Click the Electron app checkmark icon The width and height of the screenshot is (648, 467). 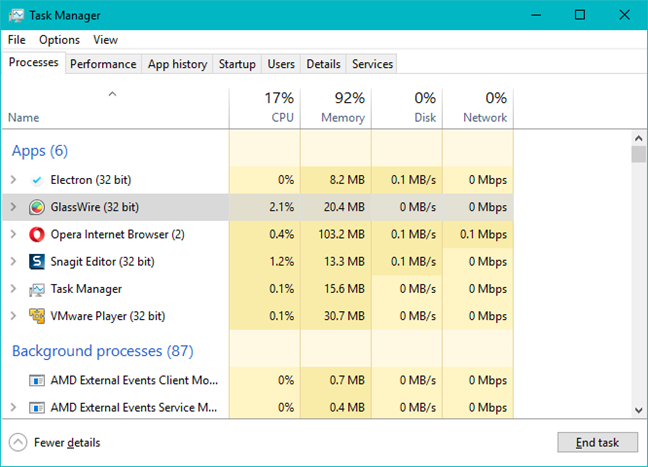point(37,180)
